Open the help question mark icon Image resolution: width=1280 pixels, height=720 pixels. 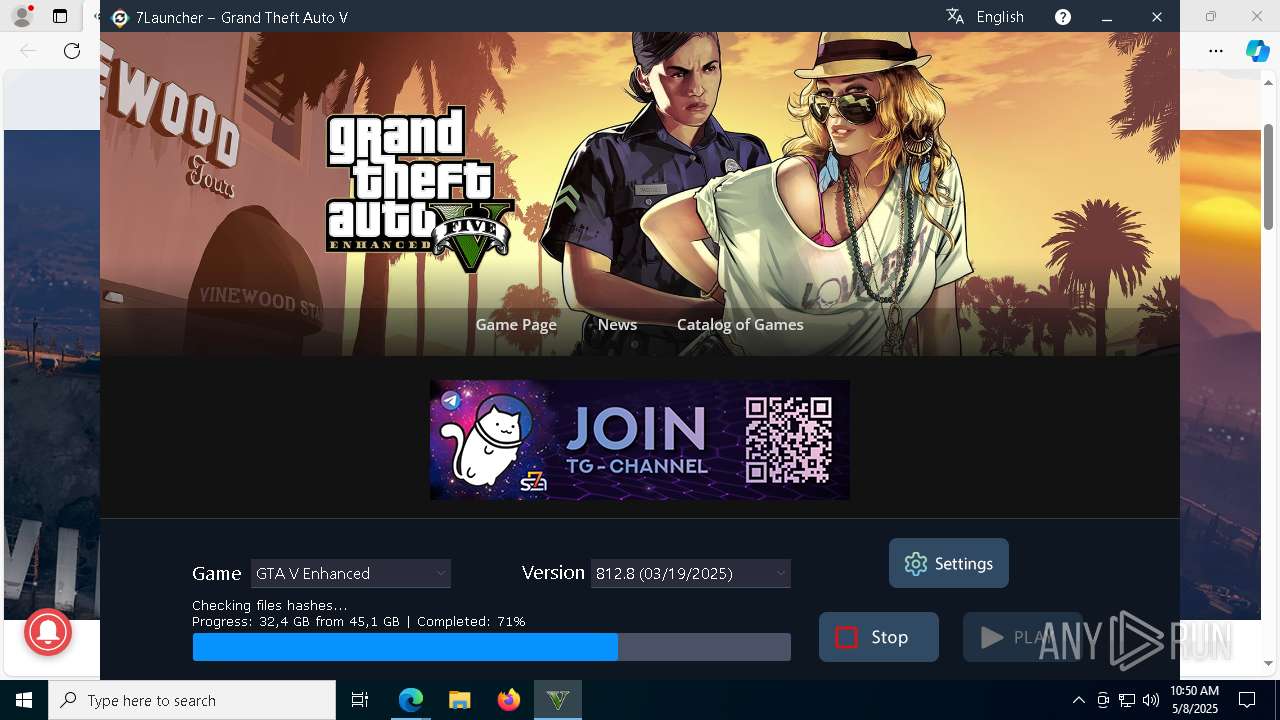(1063, 17)
